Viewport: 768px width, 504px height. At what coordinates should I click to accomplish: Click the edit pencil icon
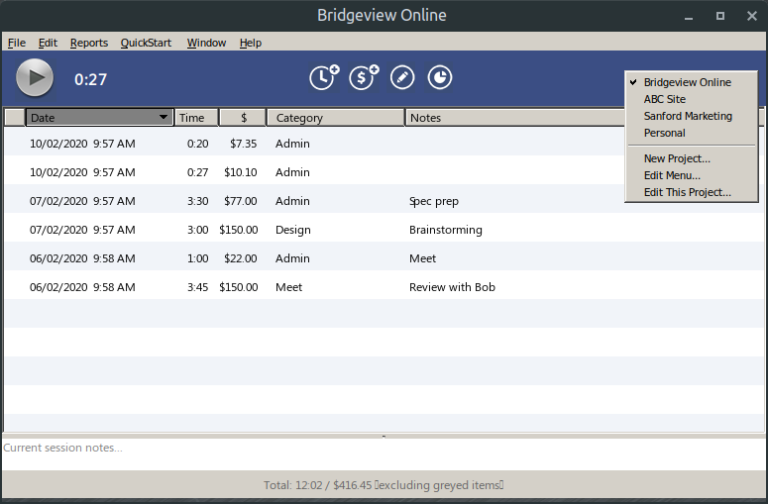(x=402, y=78)
